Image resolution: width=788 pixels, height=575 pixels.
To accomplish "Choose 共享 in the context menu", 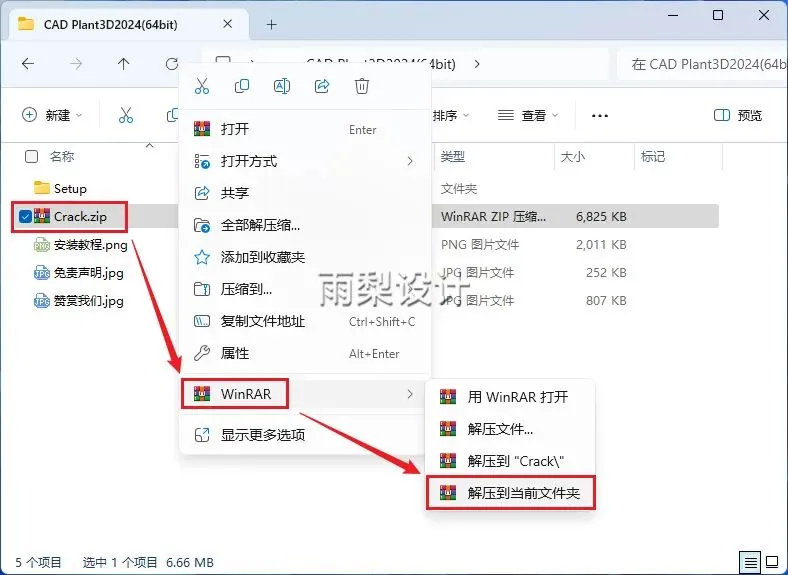I will click(305, 193).
